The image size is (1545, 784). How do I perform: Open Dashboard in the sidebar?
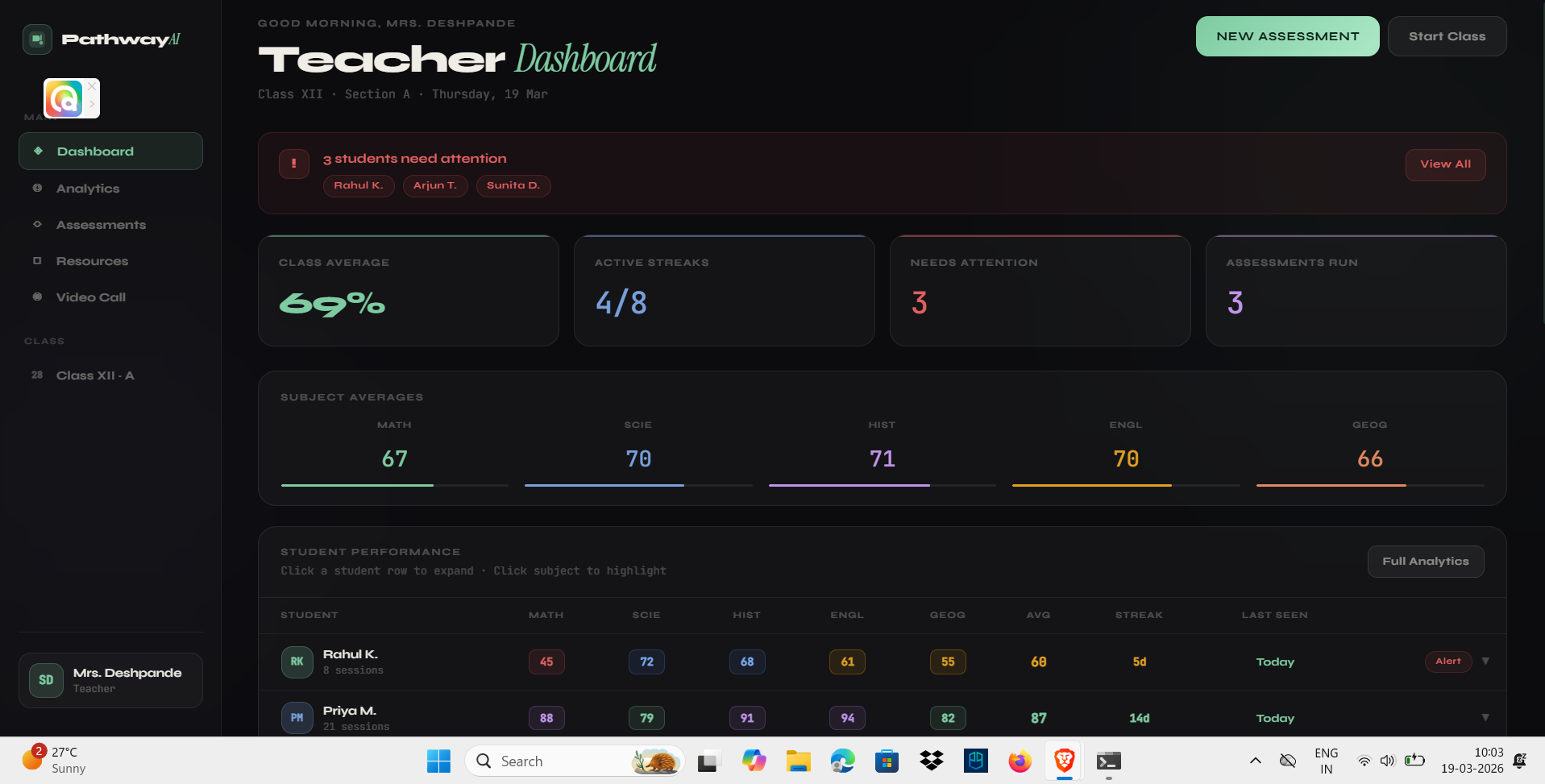(110, 151)
